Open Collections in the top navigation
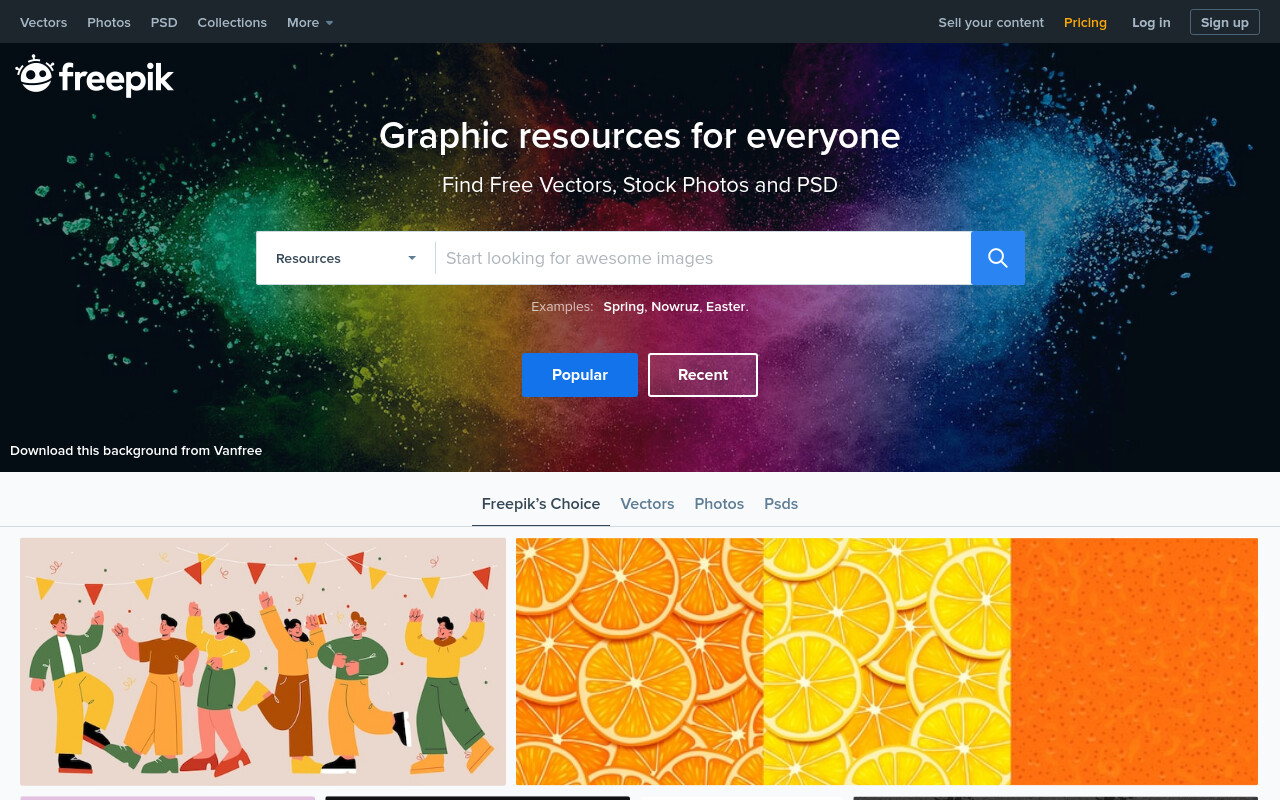Viewport: 1280px width, 800px height. (x=232, y=22)
